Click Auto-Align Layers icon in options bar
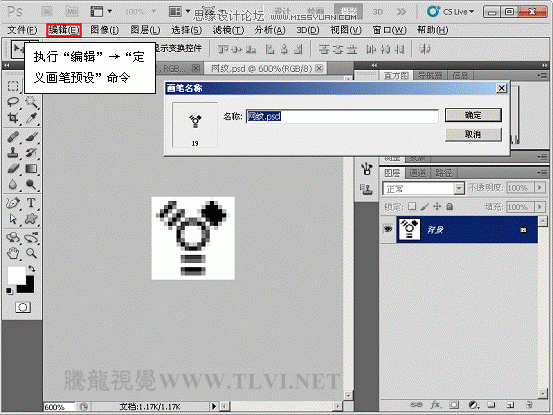553x415 pixels. tap(425, 49)
